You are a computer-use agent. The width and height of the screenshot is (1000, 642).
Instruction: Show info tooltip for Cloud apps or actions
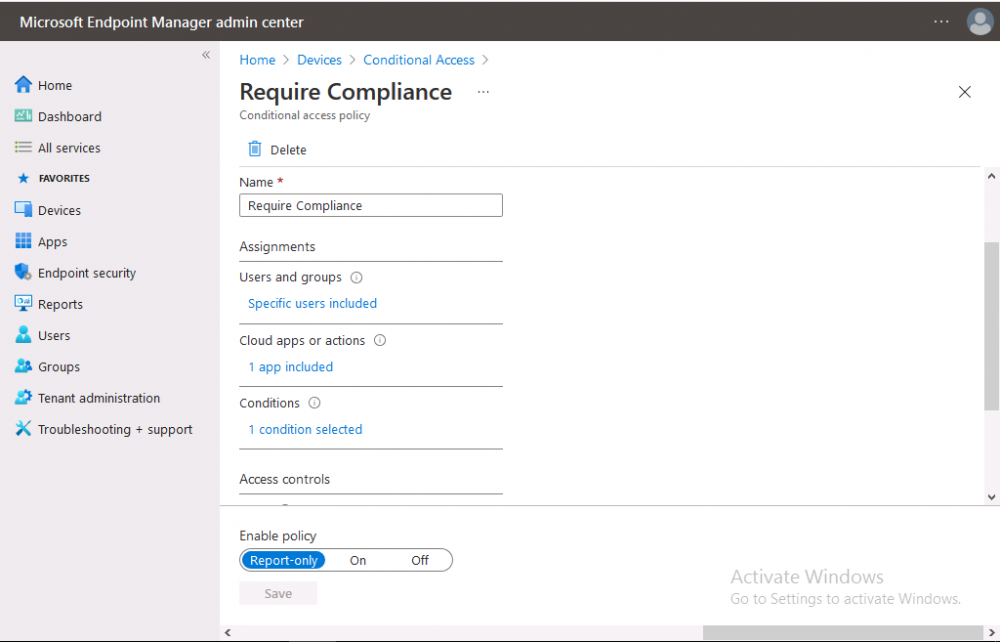[379, 340]
